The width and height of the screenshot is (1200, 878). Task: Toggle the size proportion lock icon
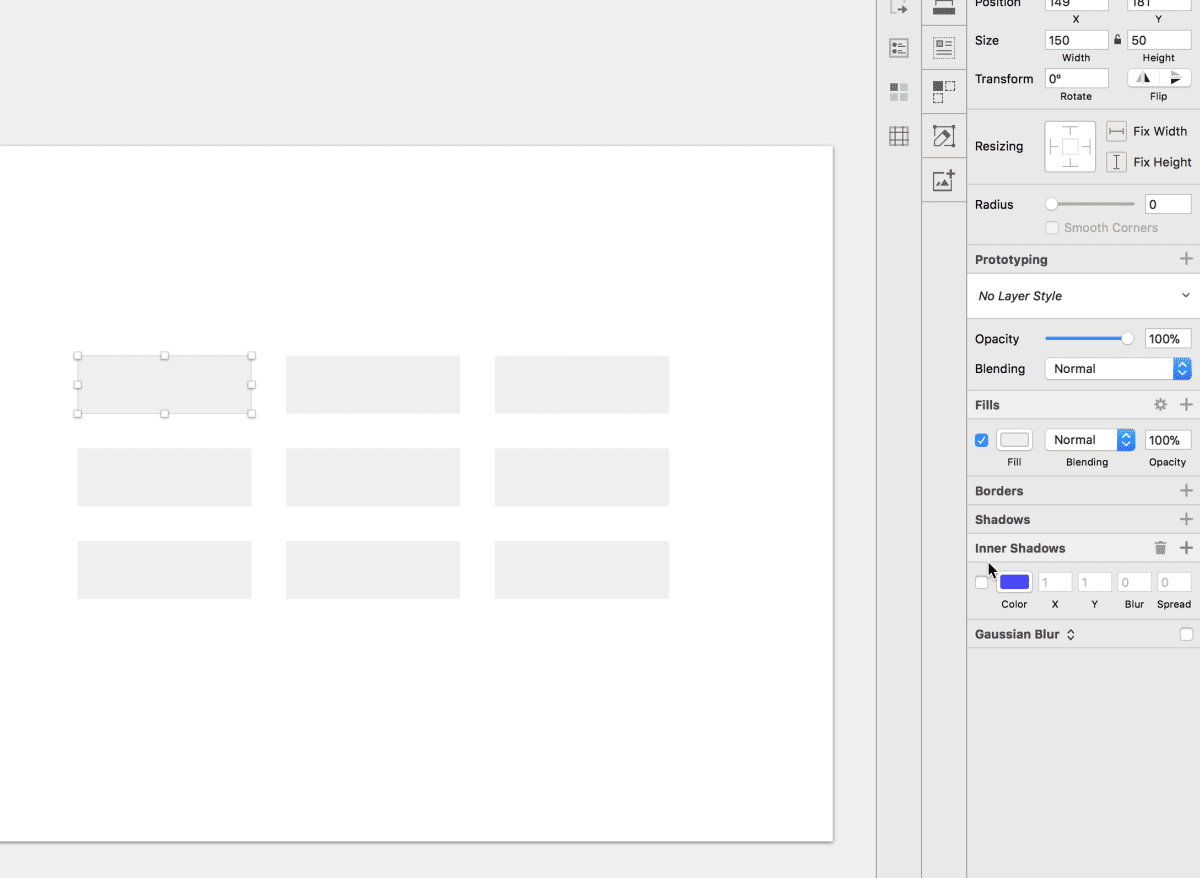[1118, 41]
